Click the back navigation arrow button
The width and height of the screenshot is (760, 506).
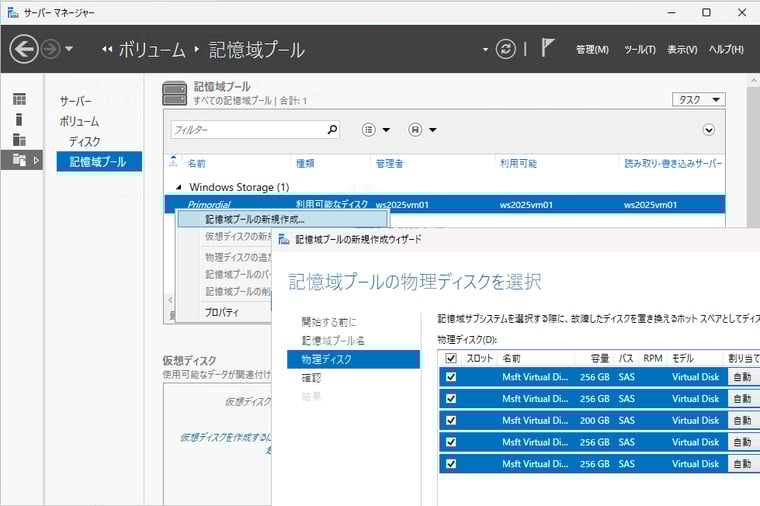click(23, 49)
